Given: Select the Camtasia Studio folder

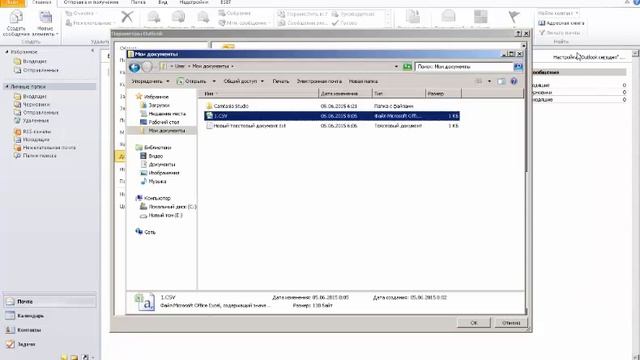Looking at the screenshot, I should coord(231,106).
